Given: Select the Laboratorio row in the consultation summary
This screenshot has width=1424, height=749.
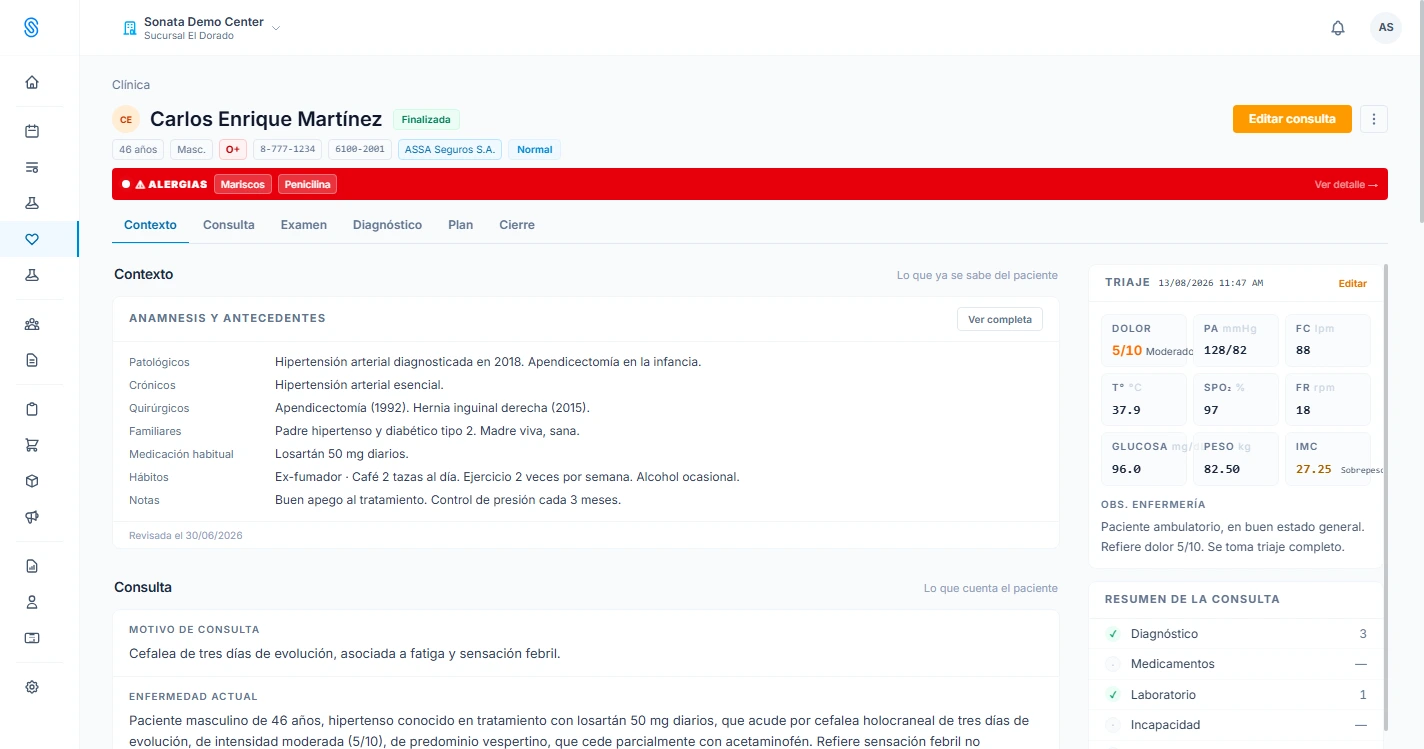Looking at the screenshot, I should (1236, 695).
